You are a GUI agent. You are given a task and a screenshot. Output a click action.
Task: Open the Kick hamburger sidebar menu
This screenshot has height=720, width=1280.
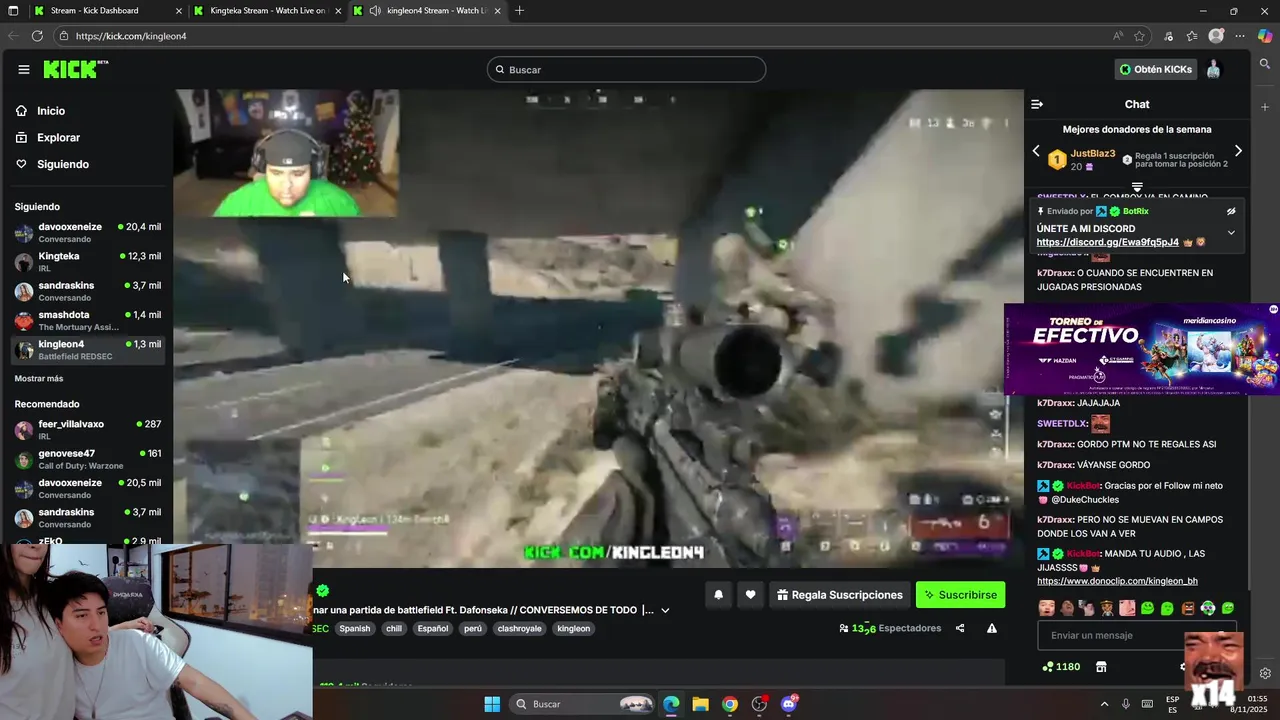(x=23, y=69)
